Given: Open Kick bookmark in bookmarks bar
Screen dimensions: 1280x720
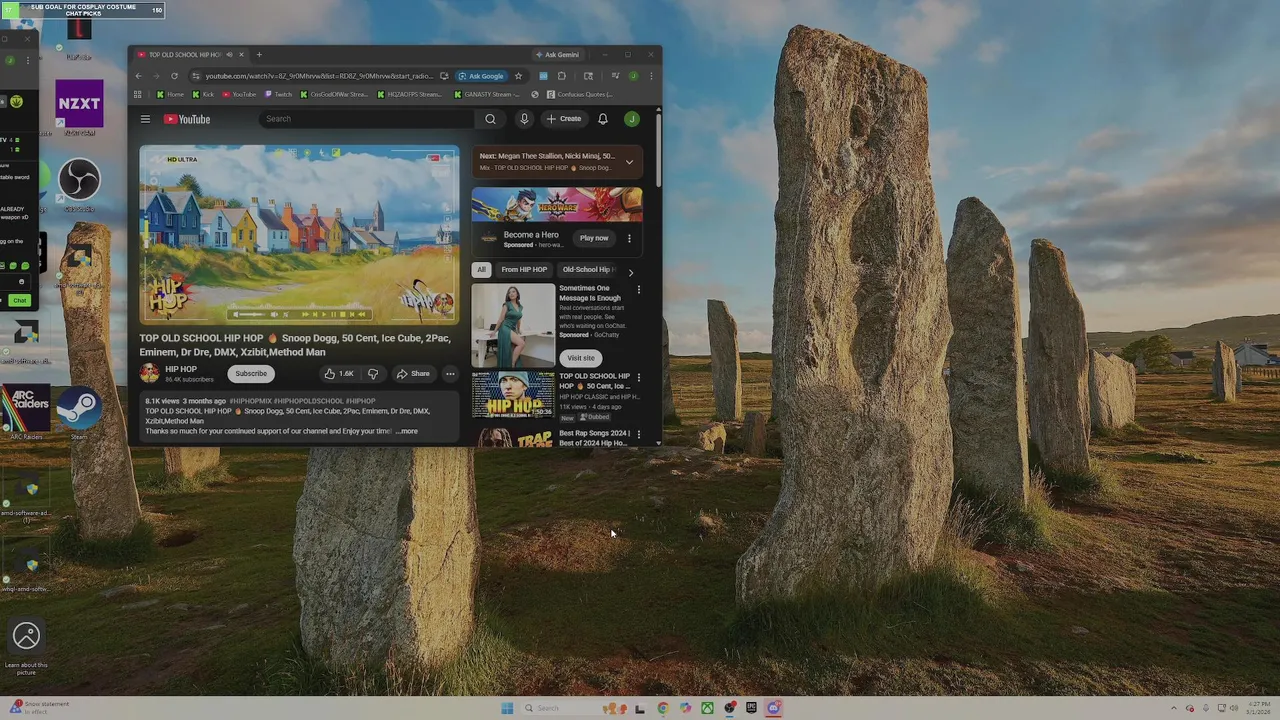Looking at the screenshot, I should [203, 95].
